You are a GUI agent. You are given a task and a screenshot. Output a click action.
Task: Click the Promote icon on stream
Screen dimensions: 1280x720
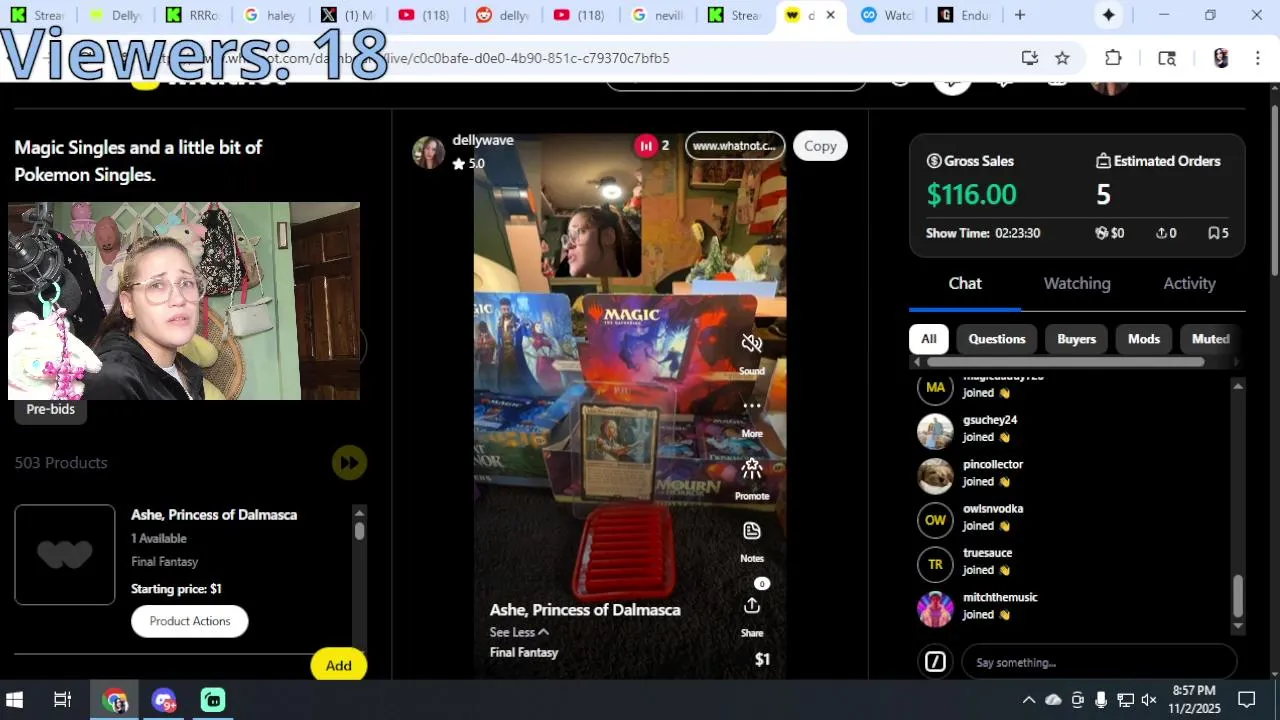pos(752,468)
